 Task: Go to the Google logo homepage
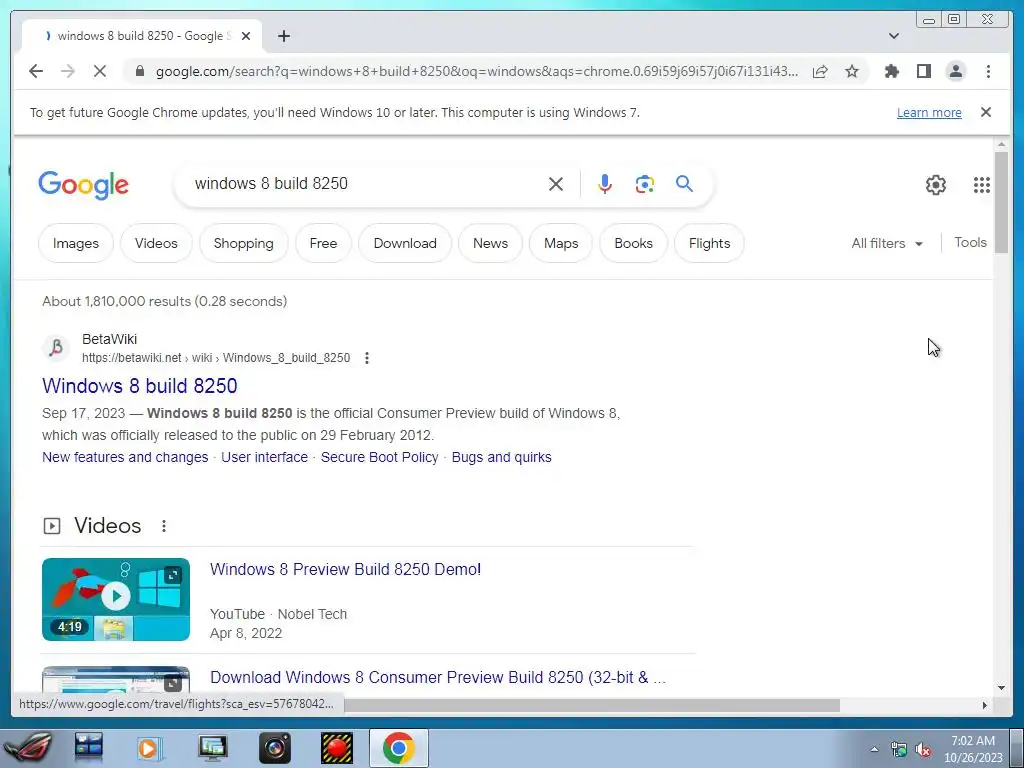[x=83, y=185]
